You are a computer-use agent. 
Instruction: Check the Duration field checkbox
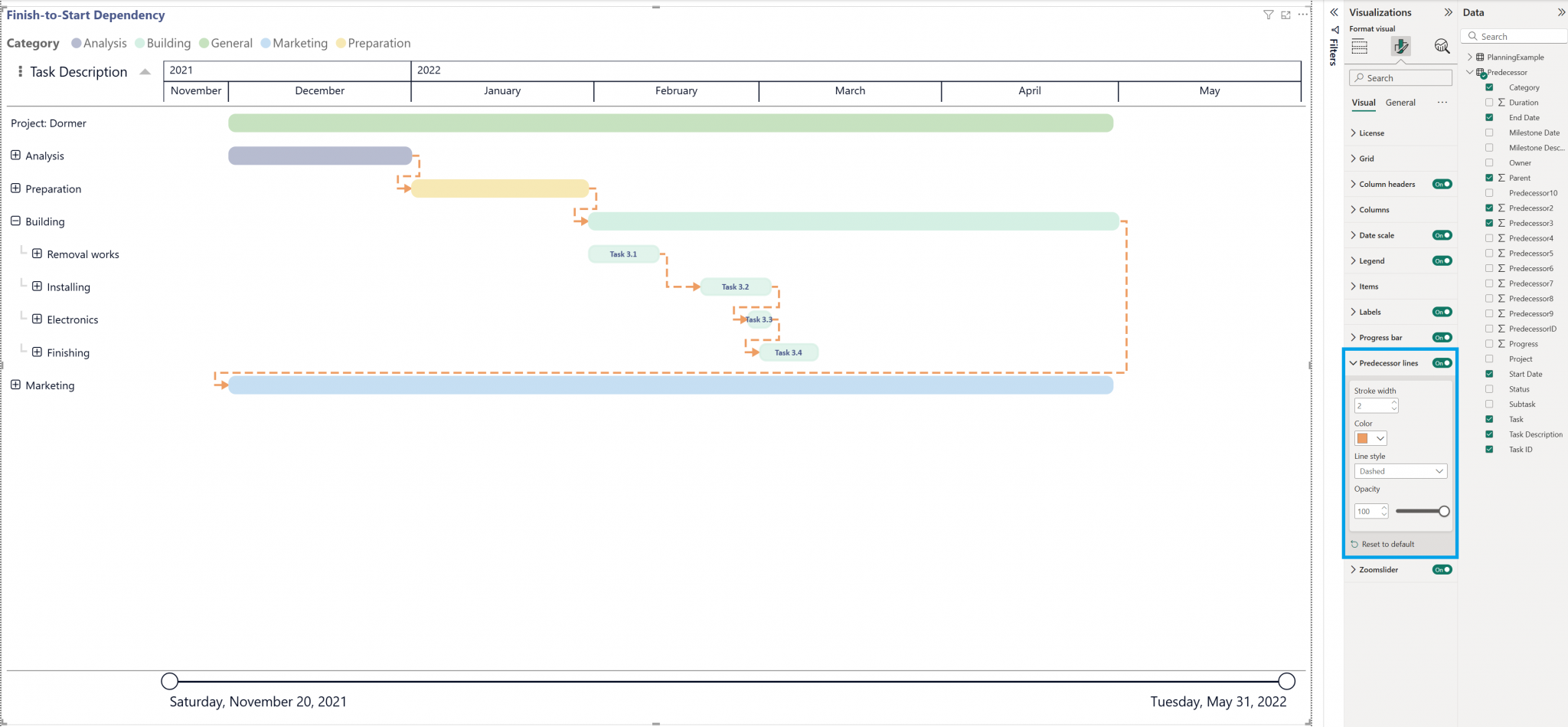pyautogui.click(x=1490, y=102)
